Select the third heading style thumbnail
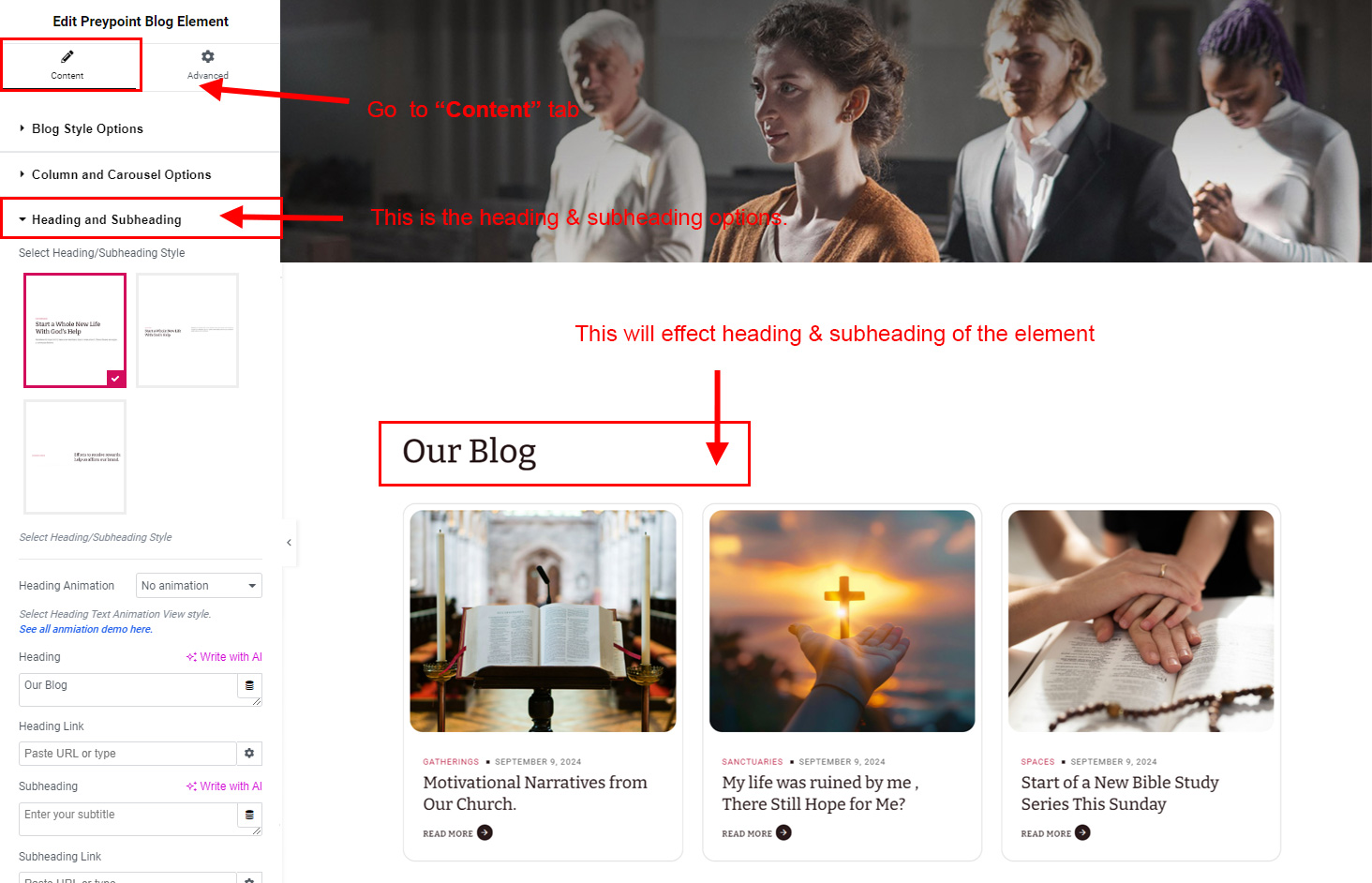 (x=75, y=456)
